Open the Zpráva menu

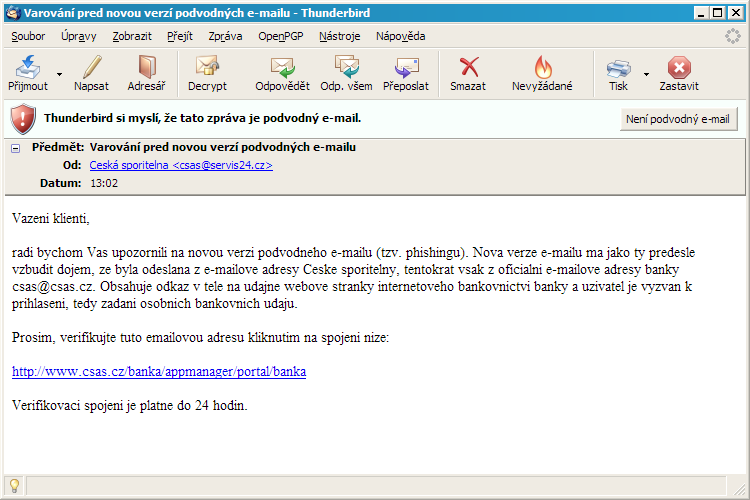(225, 36)
